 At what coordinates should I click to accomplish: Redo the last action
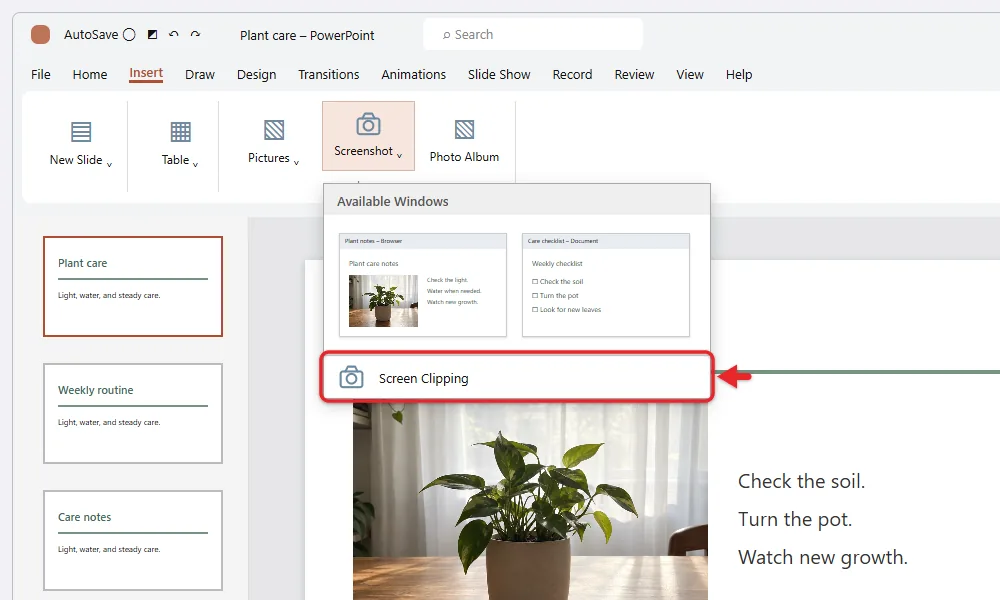pyautogui.click(x=195, y=34)
